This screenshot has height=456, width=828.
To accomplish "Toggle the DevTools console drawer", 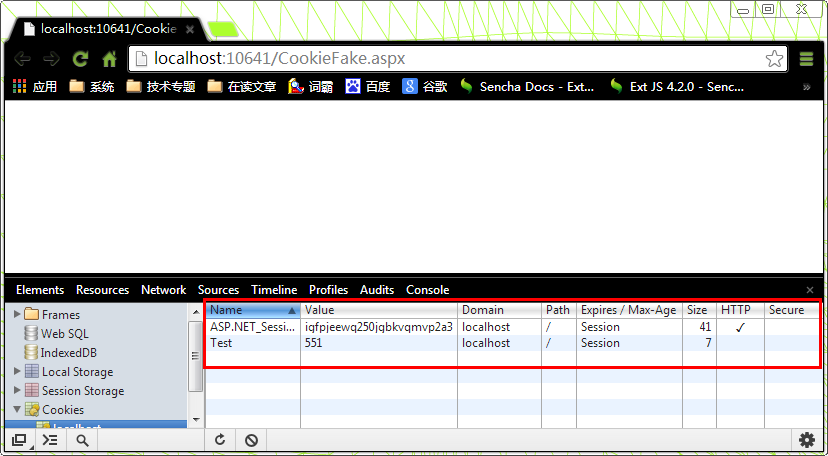I will 50,440.
